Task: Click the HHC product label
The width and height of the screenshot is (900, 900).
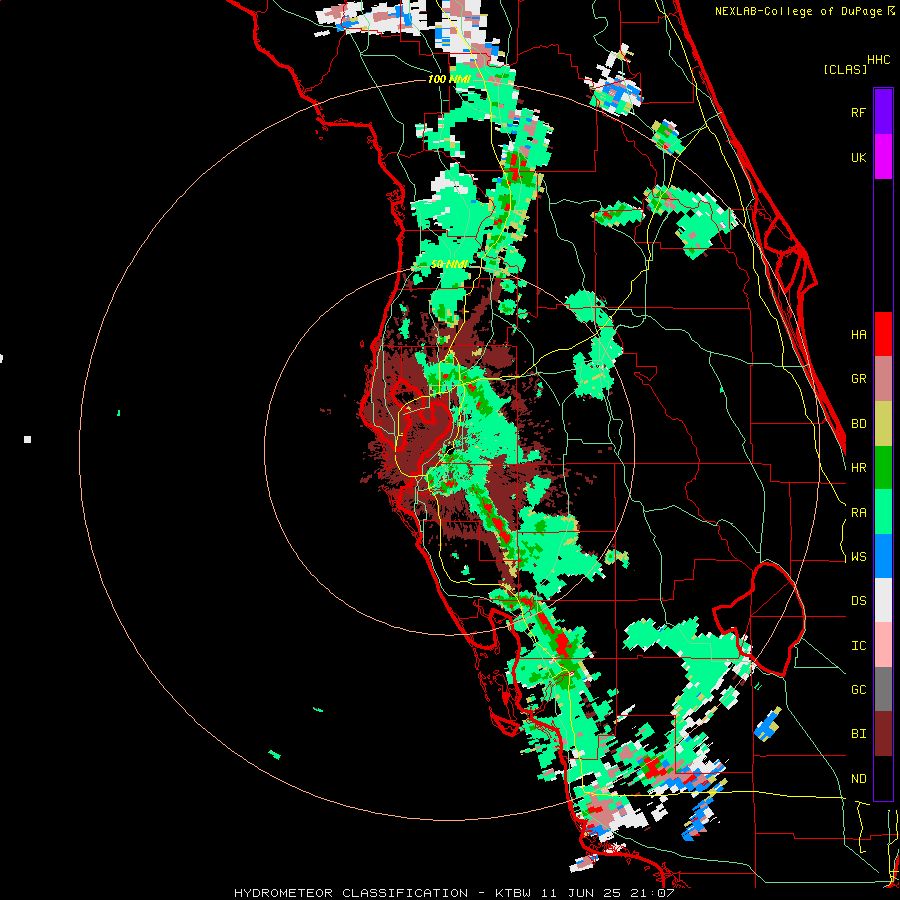Action: point(879,60)
